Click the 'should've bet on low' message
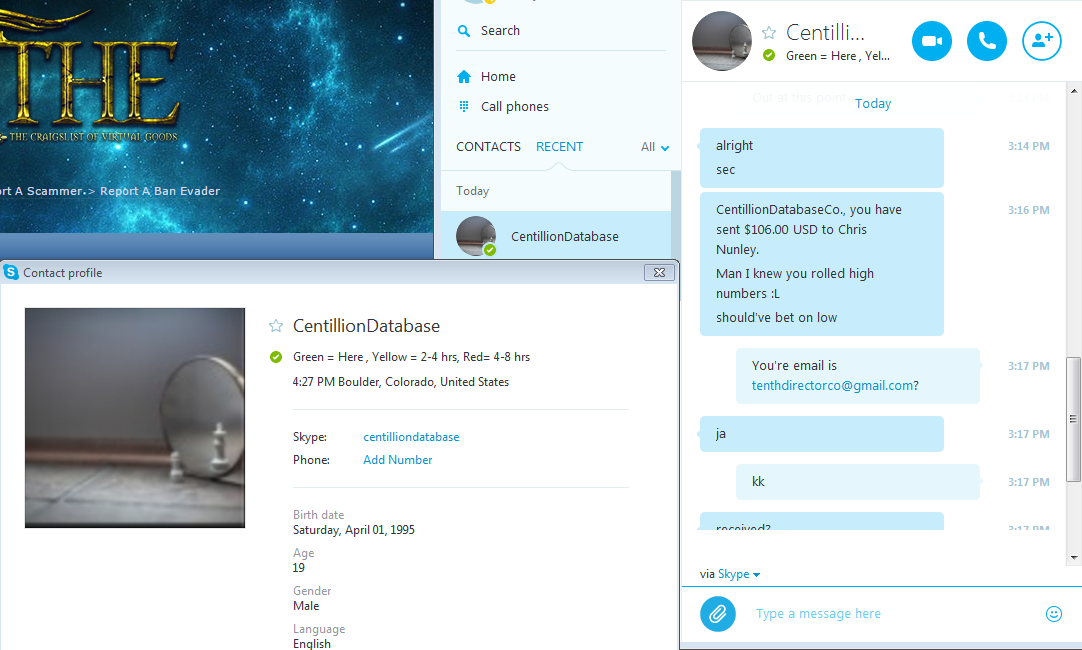This screenshot has height=650, width=1082. [x=776, y=317]
